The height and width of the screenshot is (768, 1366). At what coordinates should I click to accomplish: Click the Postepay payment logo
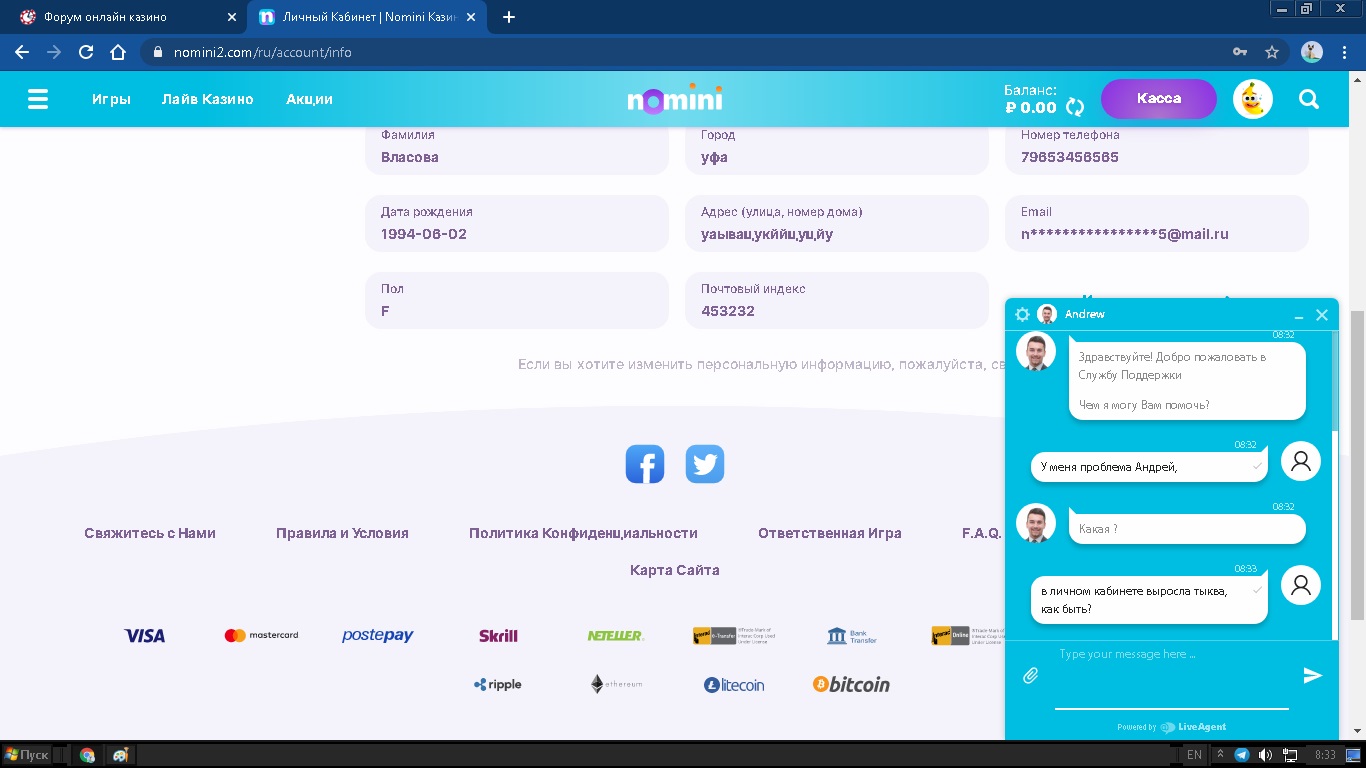click(377, 636)
